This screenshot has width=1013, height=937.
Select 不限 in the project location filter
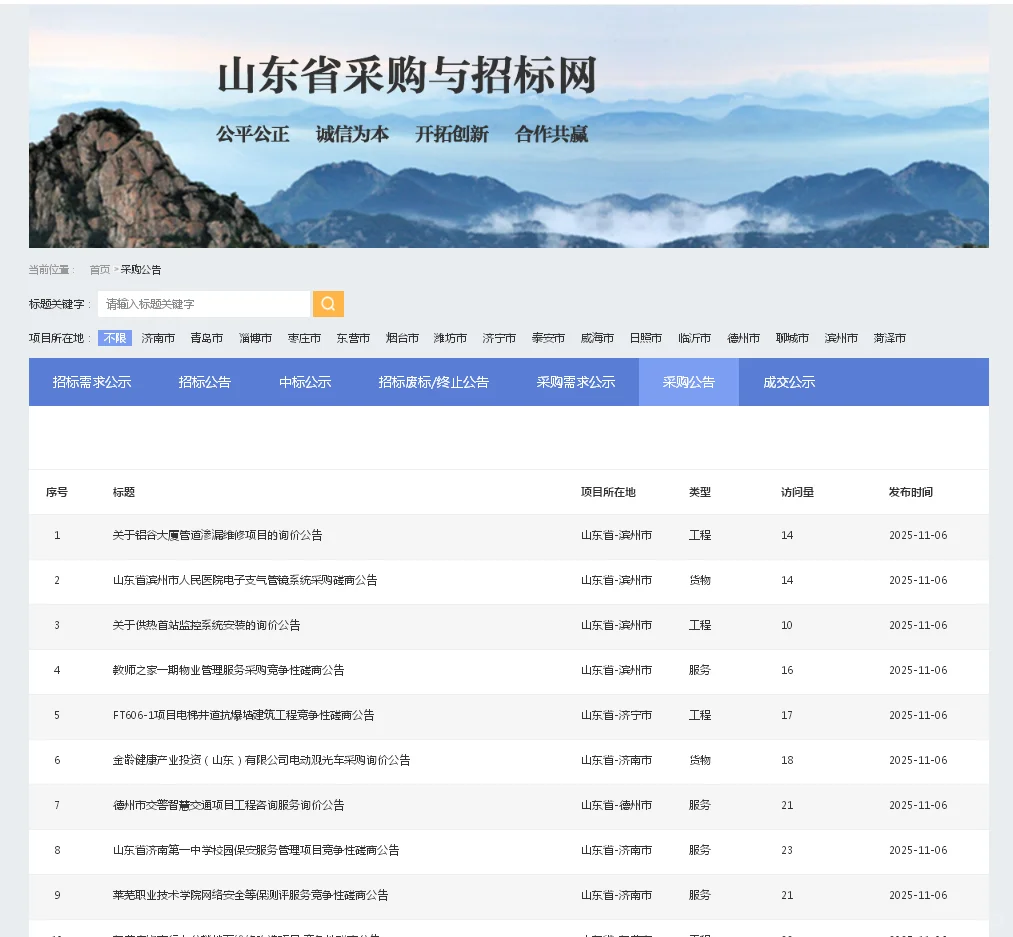click(115, 337)
